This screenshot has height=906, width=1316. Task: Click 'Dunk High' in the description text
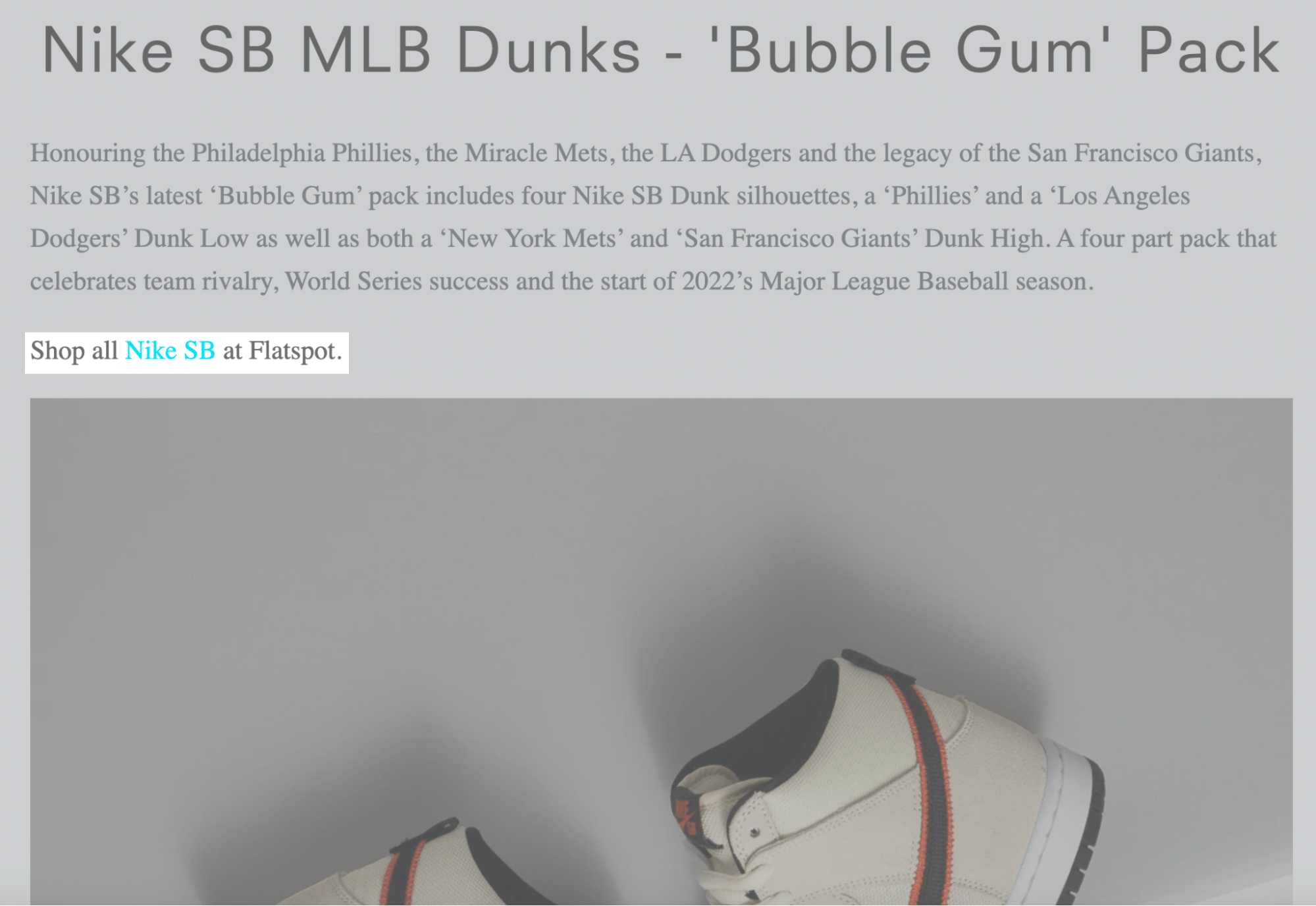coord(984,239)
